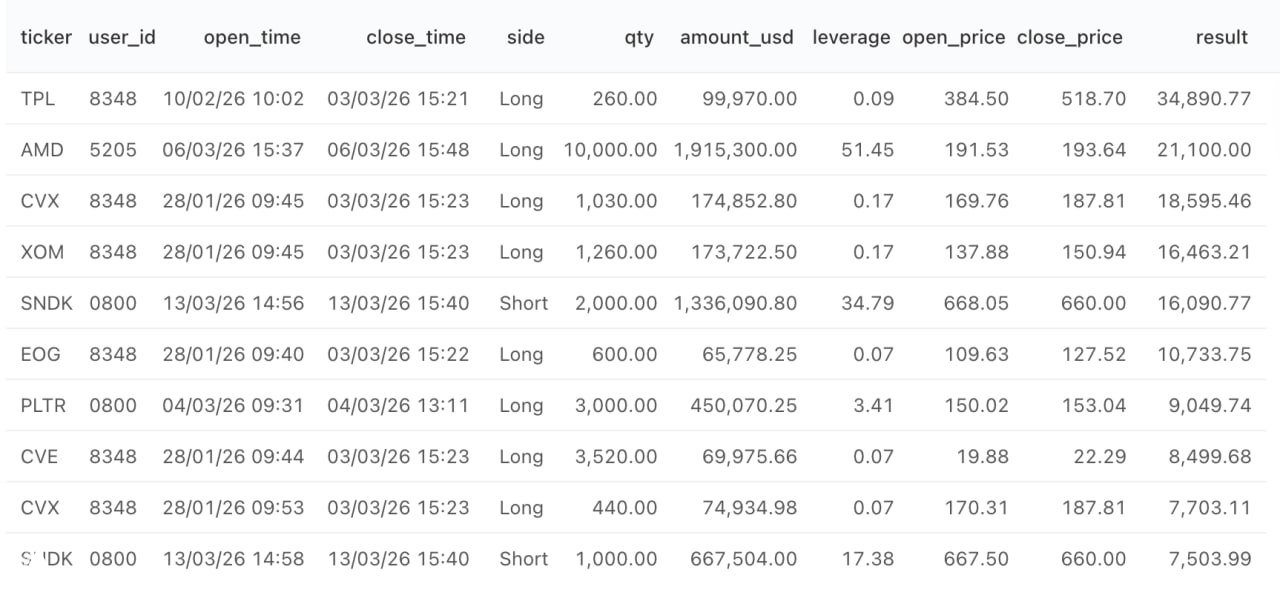Viewport: 1280px width, 598px height.
Task: Click the open_time column header
Action: [252, 37]
